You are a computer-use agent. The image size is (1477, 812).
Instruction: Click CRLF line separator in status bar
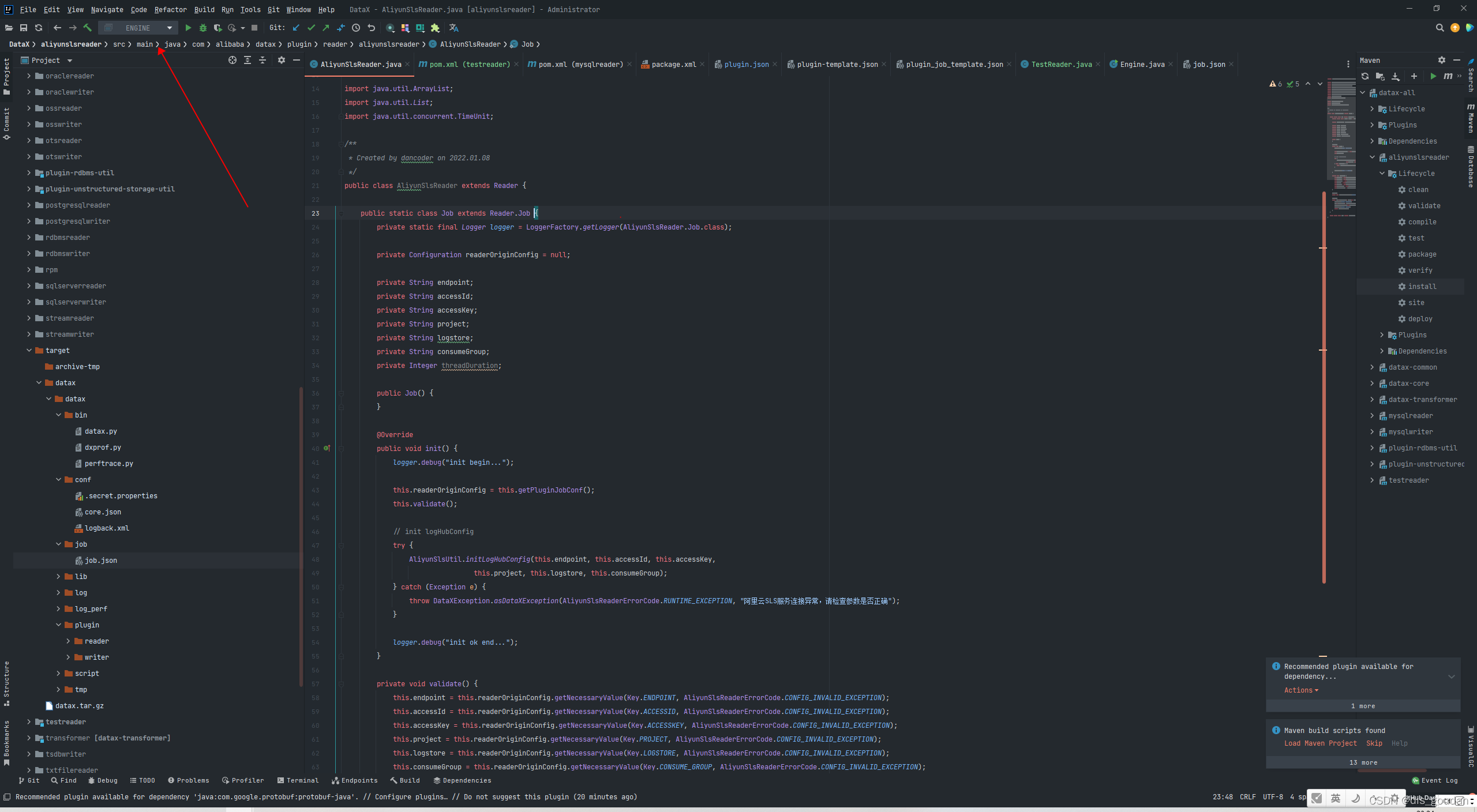coord(1247,796)
